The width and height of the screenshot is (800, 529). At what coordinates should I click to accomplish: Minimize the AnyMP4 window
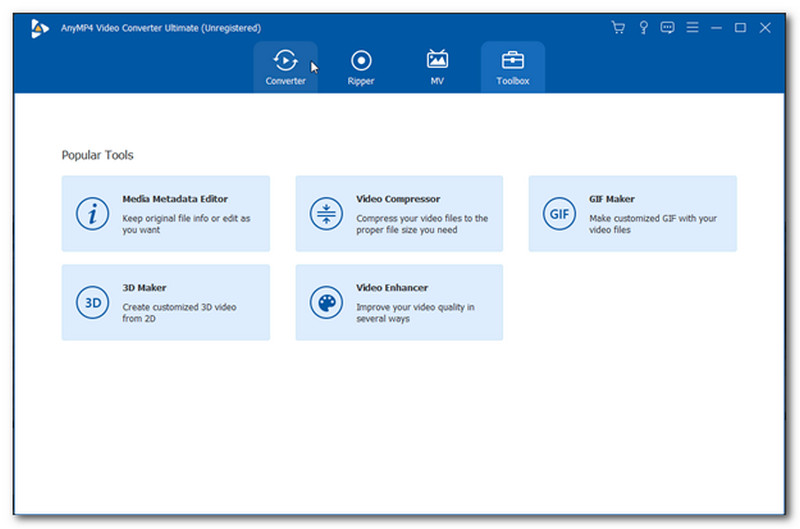[x=716, y=28]
